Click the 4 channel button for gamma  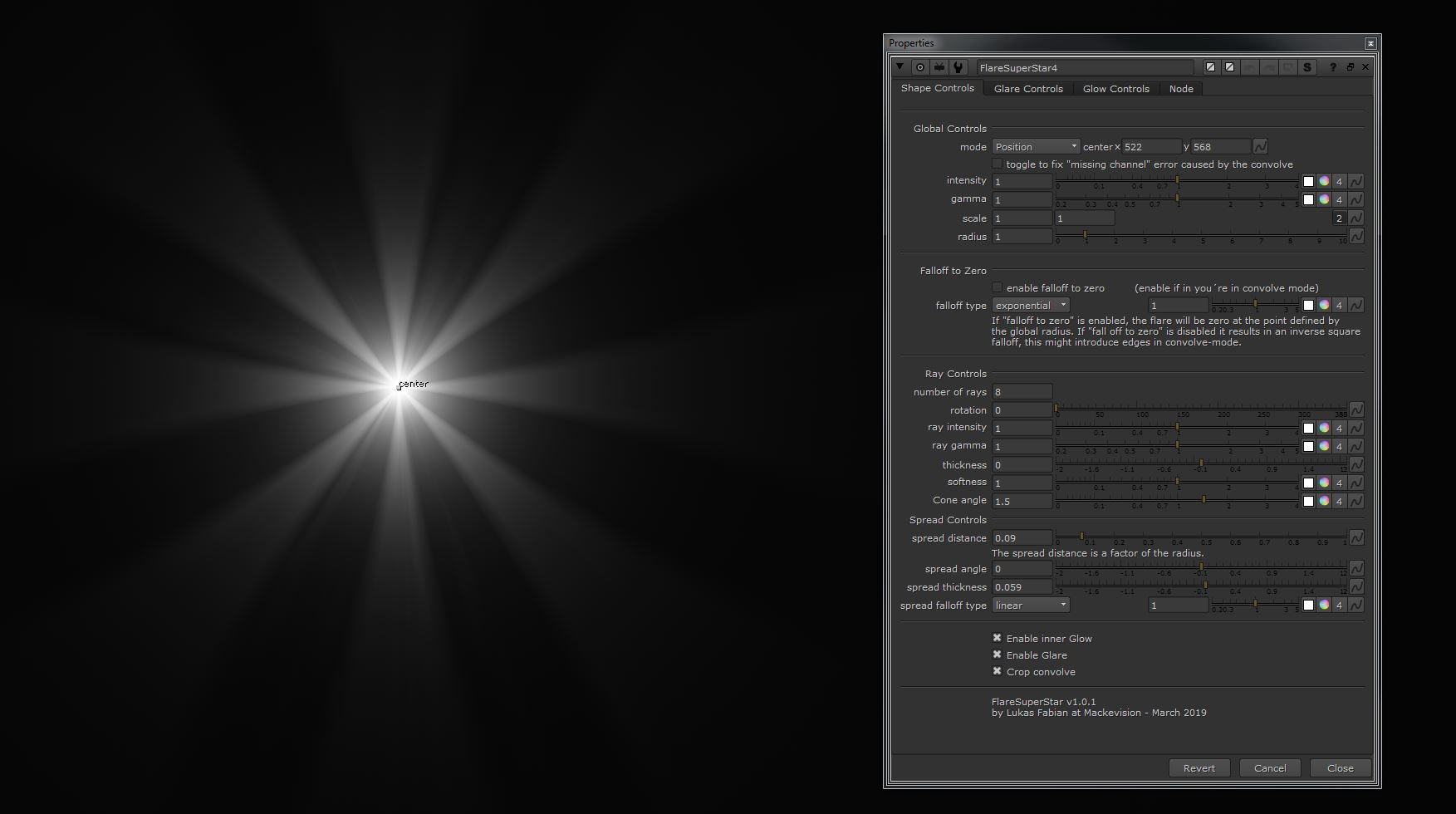point(1339,200)
